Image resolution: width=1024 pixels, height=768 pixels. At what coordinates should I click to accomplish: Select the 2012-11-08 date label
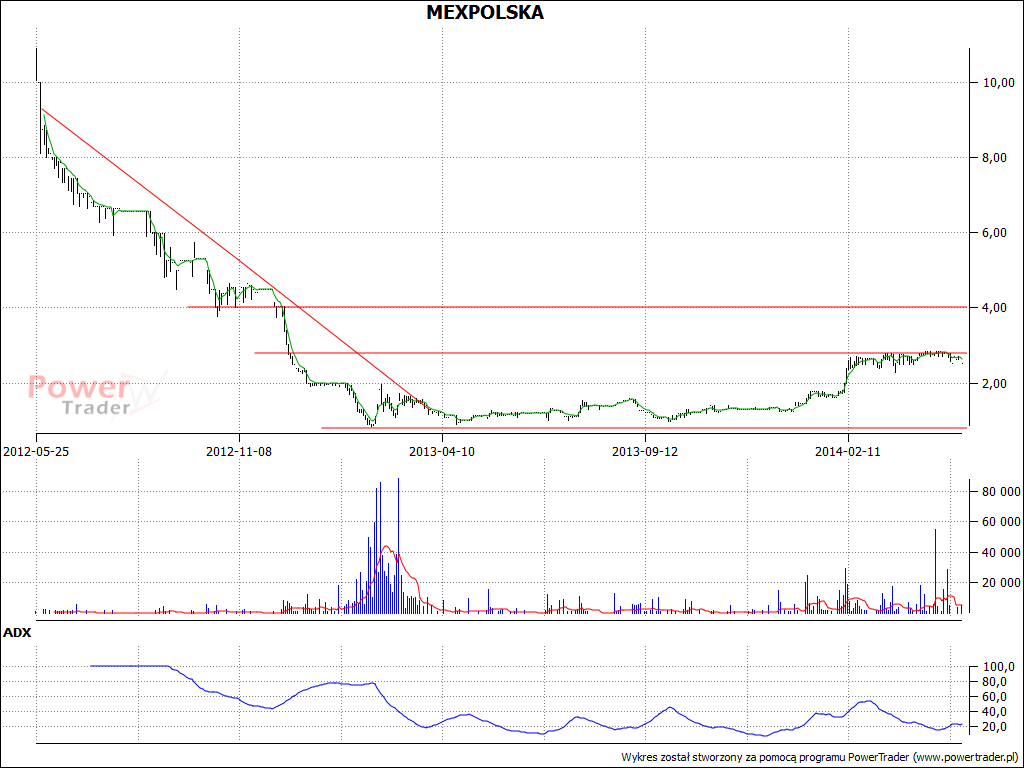pos(240,451)
